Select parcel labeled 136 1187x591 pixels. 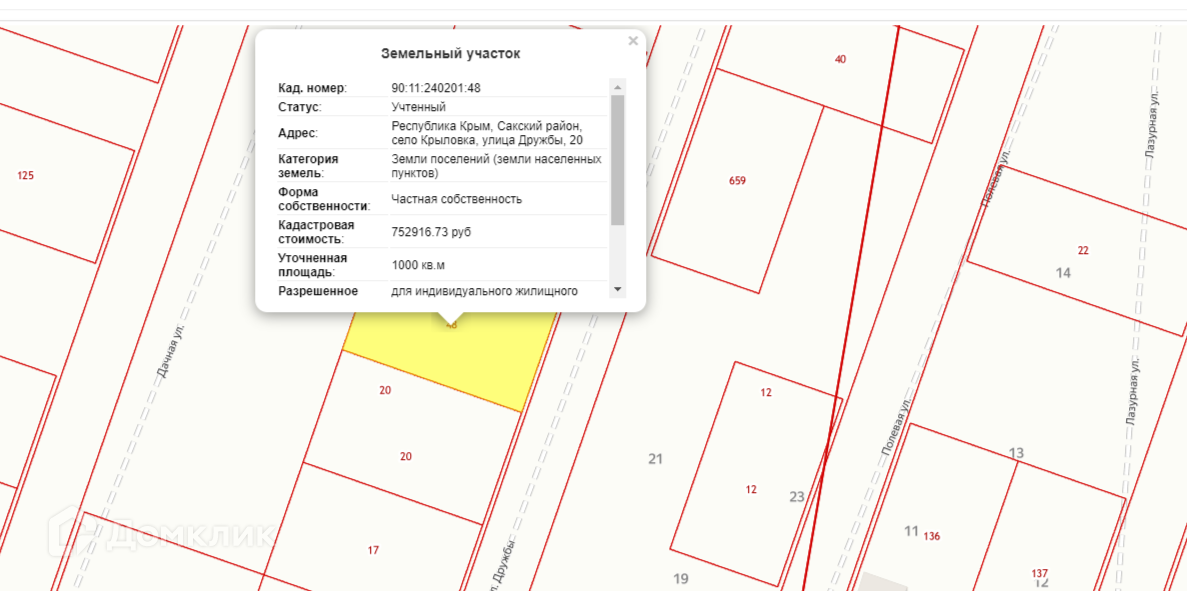pos(932,536)
